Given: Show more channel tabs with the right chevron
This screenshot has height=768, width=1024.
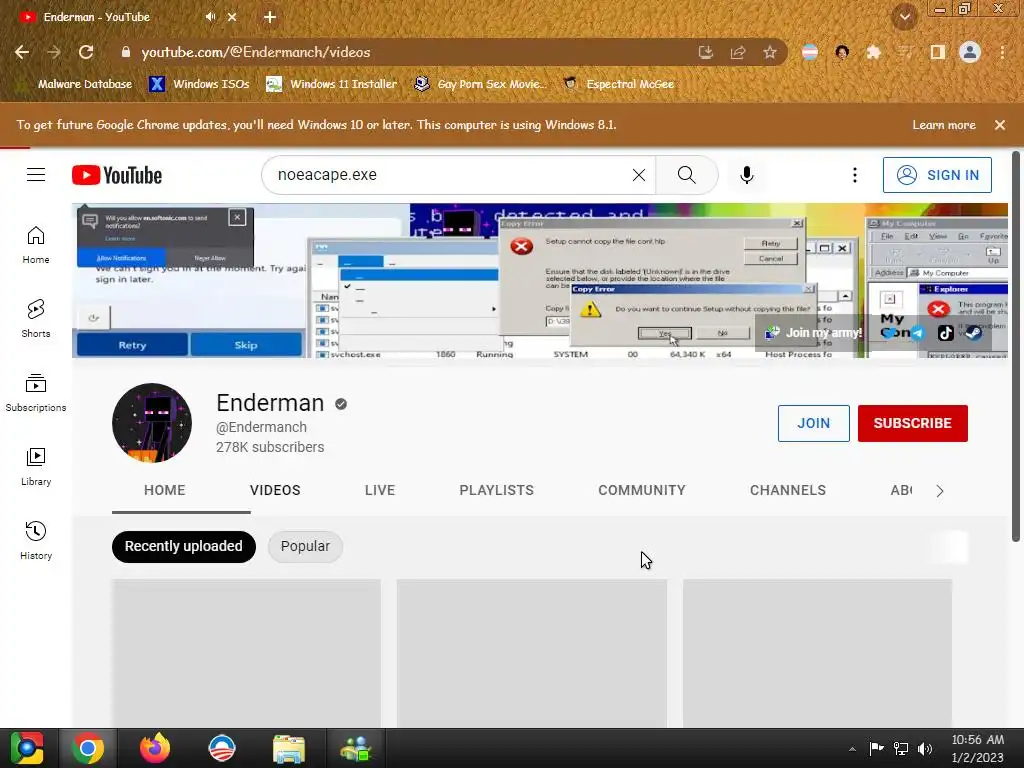Looking at the screenshot, I should pyautogui.click(x=940, y=491).
